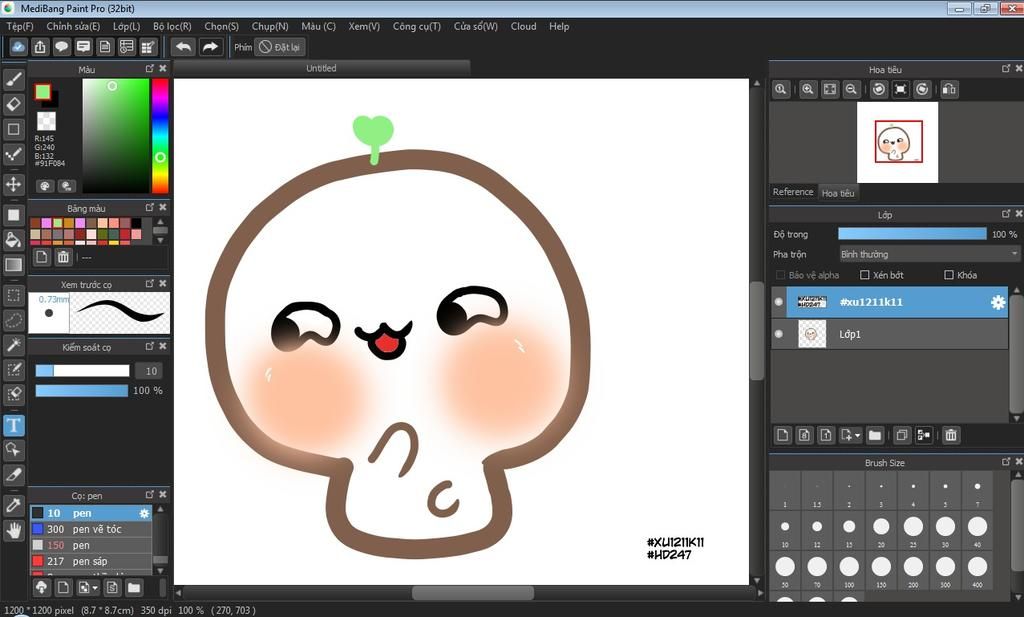Image resolution: width=1024 pixels, height=617 pixels.
Task: Enable the Khóa lock checkbox
Action: pyautogui.click(x=949, y=275)
